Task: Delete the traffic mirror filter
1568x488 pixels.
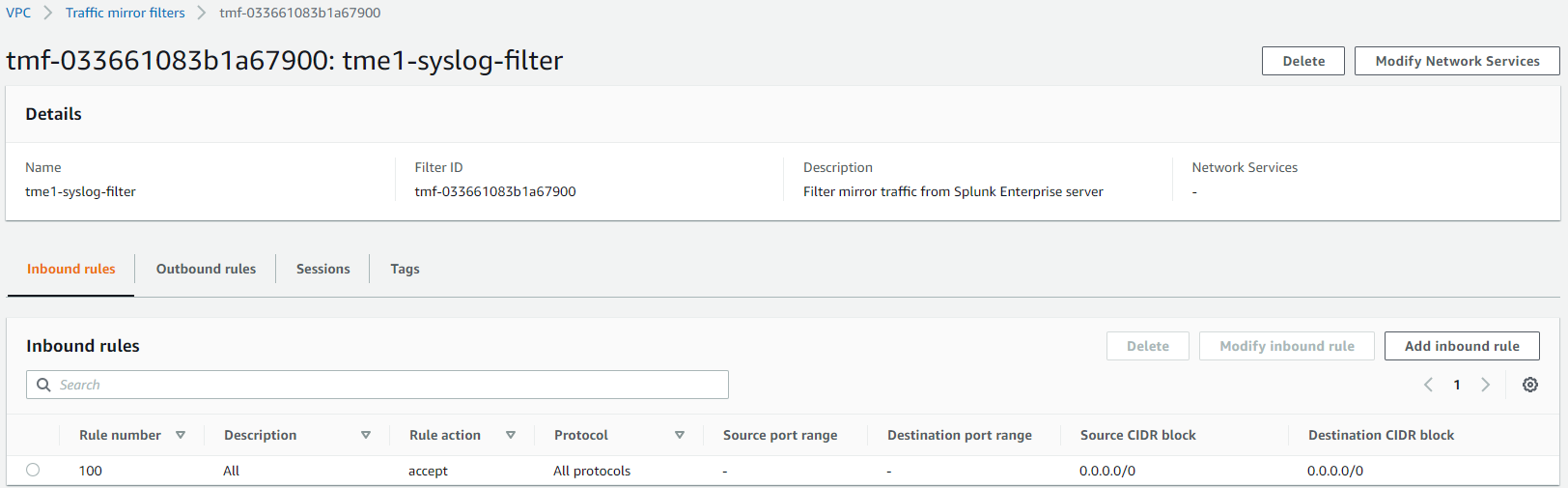Action: pyautogui.click(x=1302, y=61)
